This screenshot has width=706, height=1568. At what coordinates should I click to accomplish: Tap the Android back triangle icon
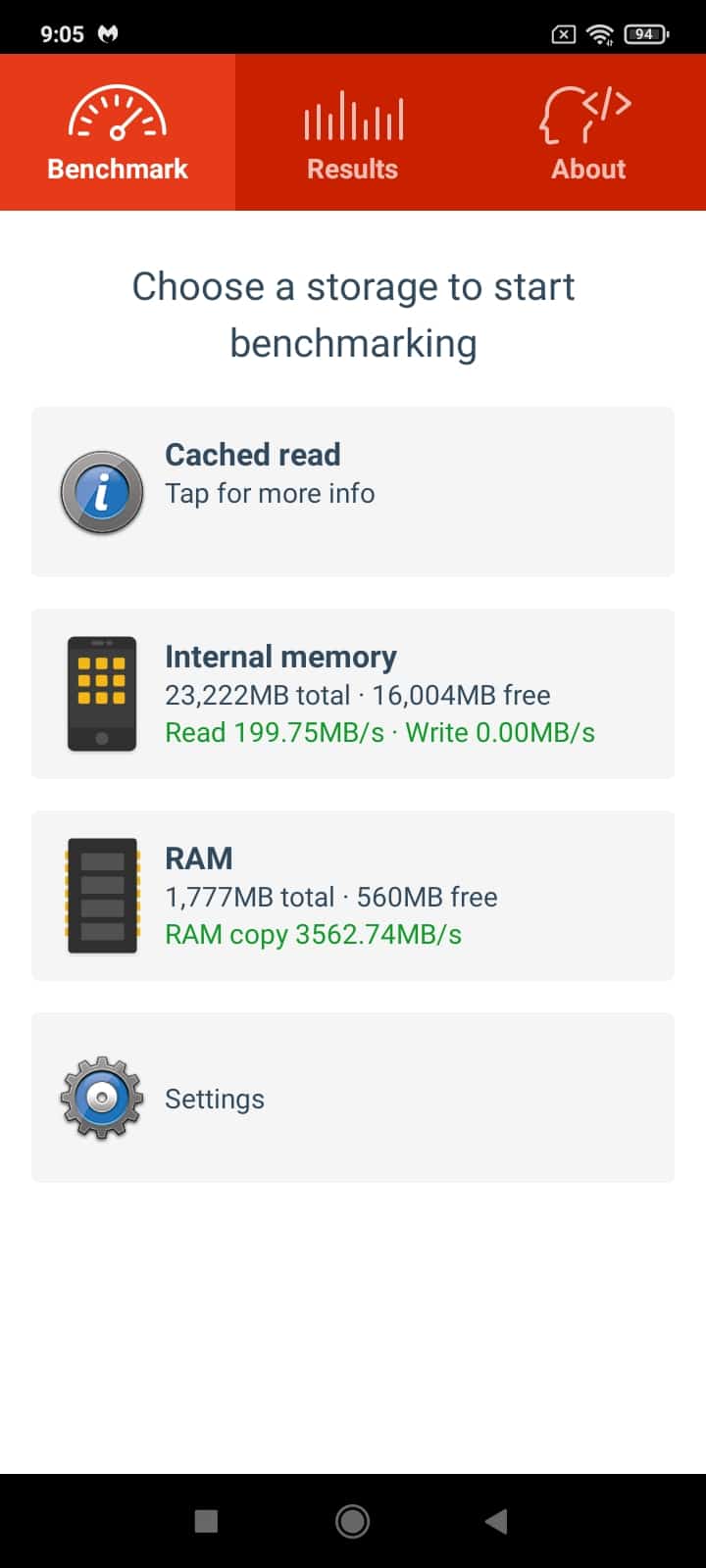click(x=497, y=1521)
